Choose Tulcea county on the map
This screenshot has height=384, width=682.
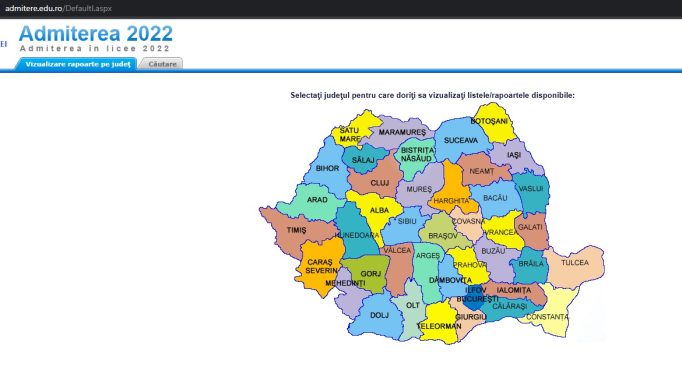pyautogui.click(x=575, y=263)
